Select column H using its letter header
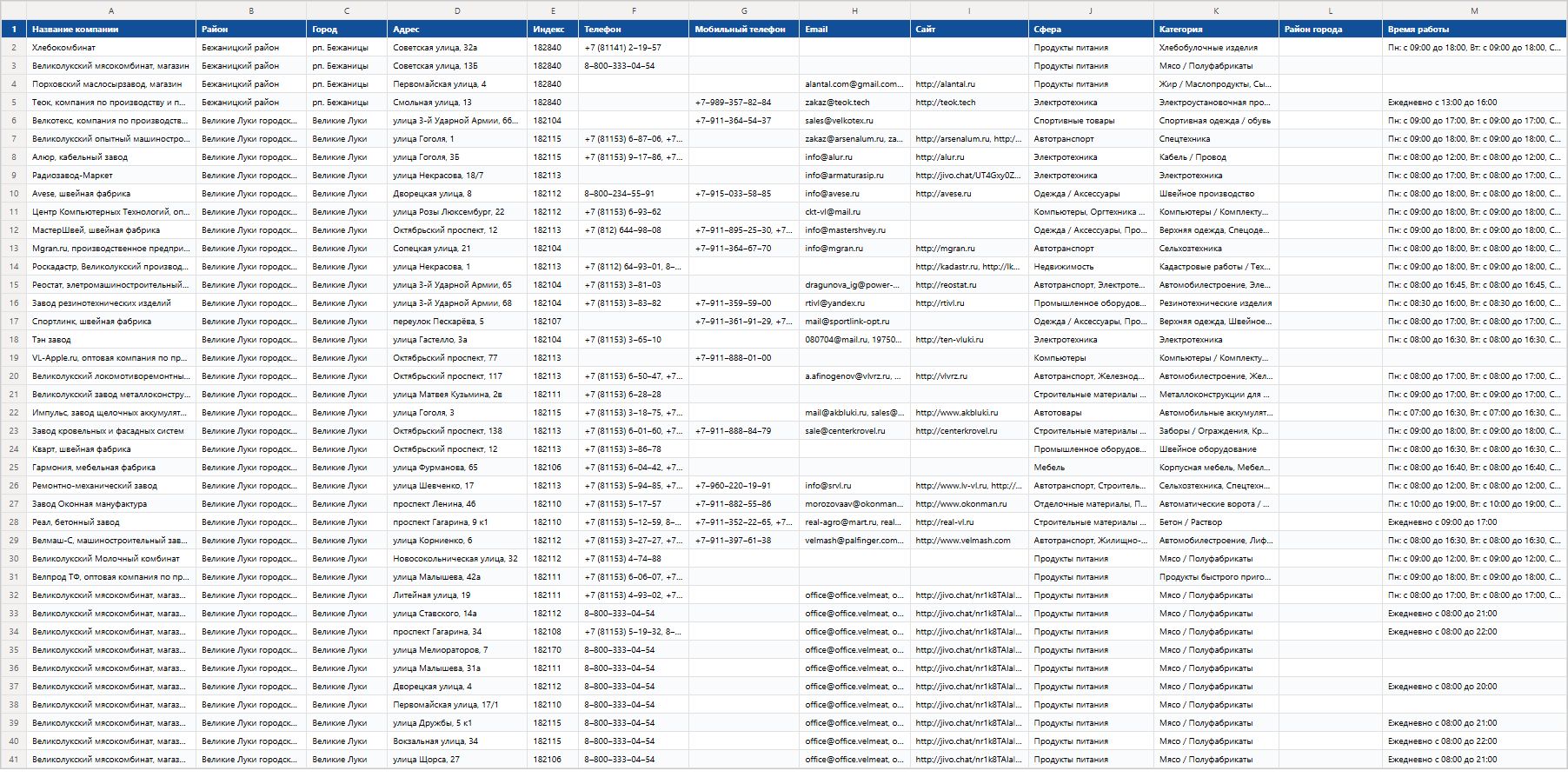The image size is (1568, 784). click(854, 10)
